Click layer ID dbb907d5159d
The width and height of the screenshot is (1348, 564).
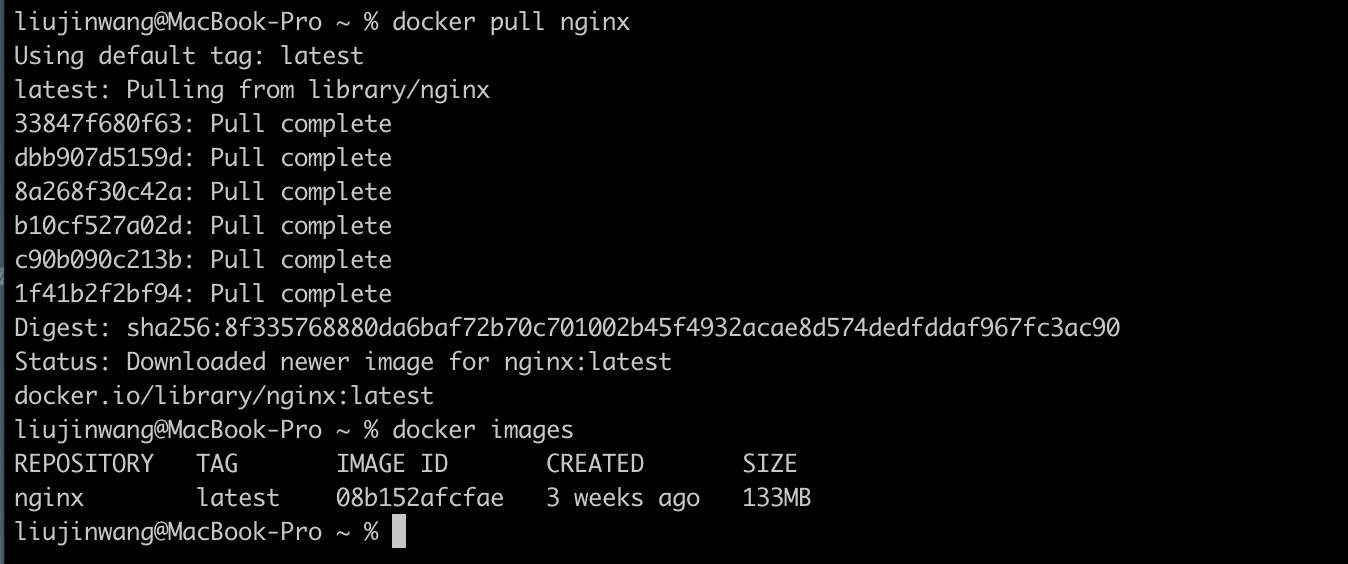point(98,157)
